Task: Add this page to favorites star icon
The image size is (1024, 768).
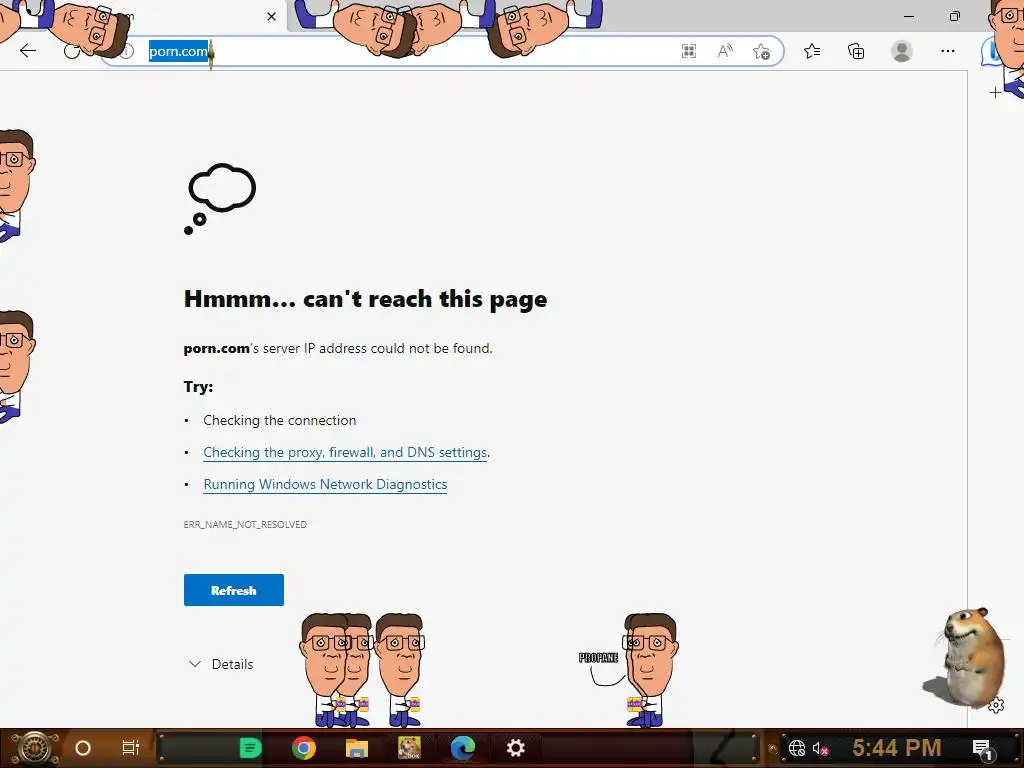Action: click(761, 52)
